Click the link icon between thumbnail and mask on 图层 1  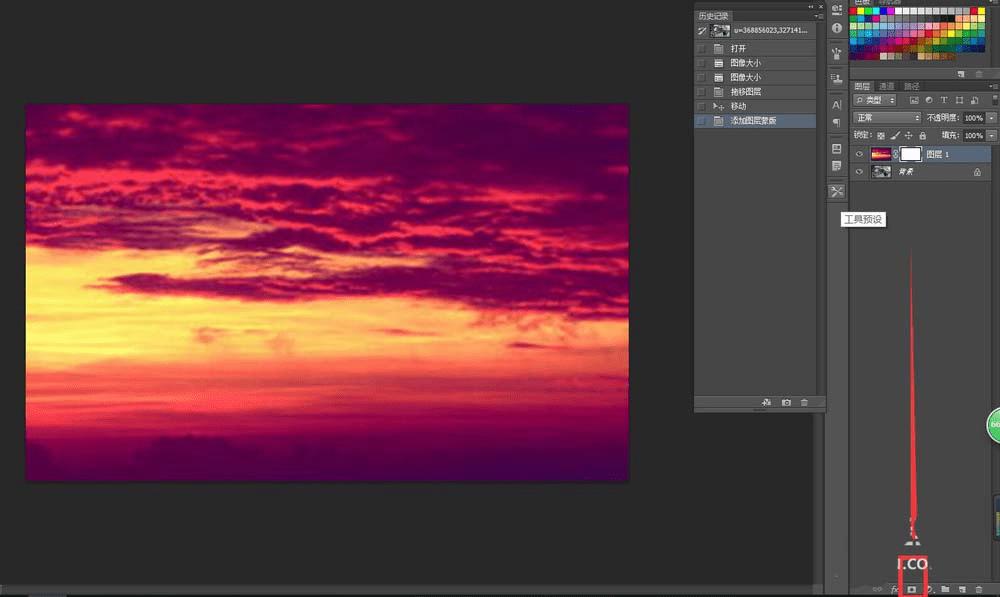pyautogui.click(x=895, y=154)
